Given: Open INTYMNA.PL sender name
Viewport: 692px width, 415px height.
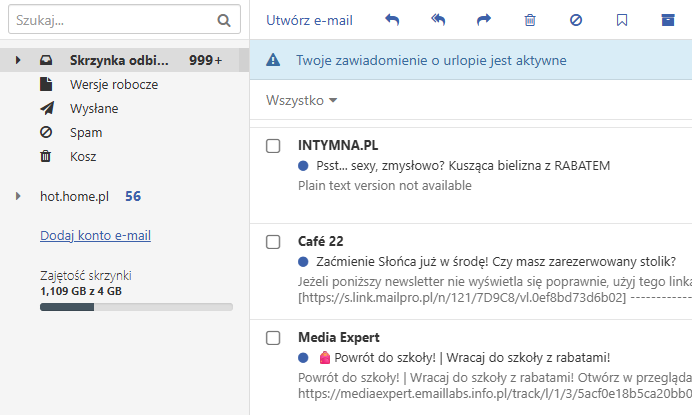Looking at the screenshot, I should [338, 145].
